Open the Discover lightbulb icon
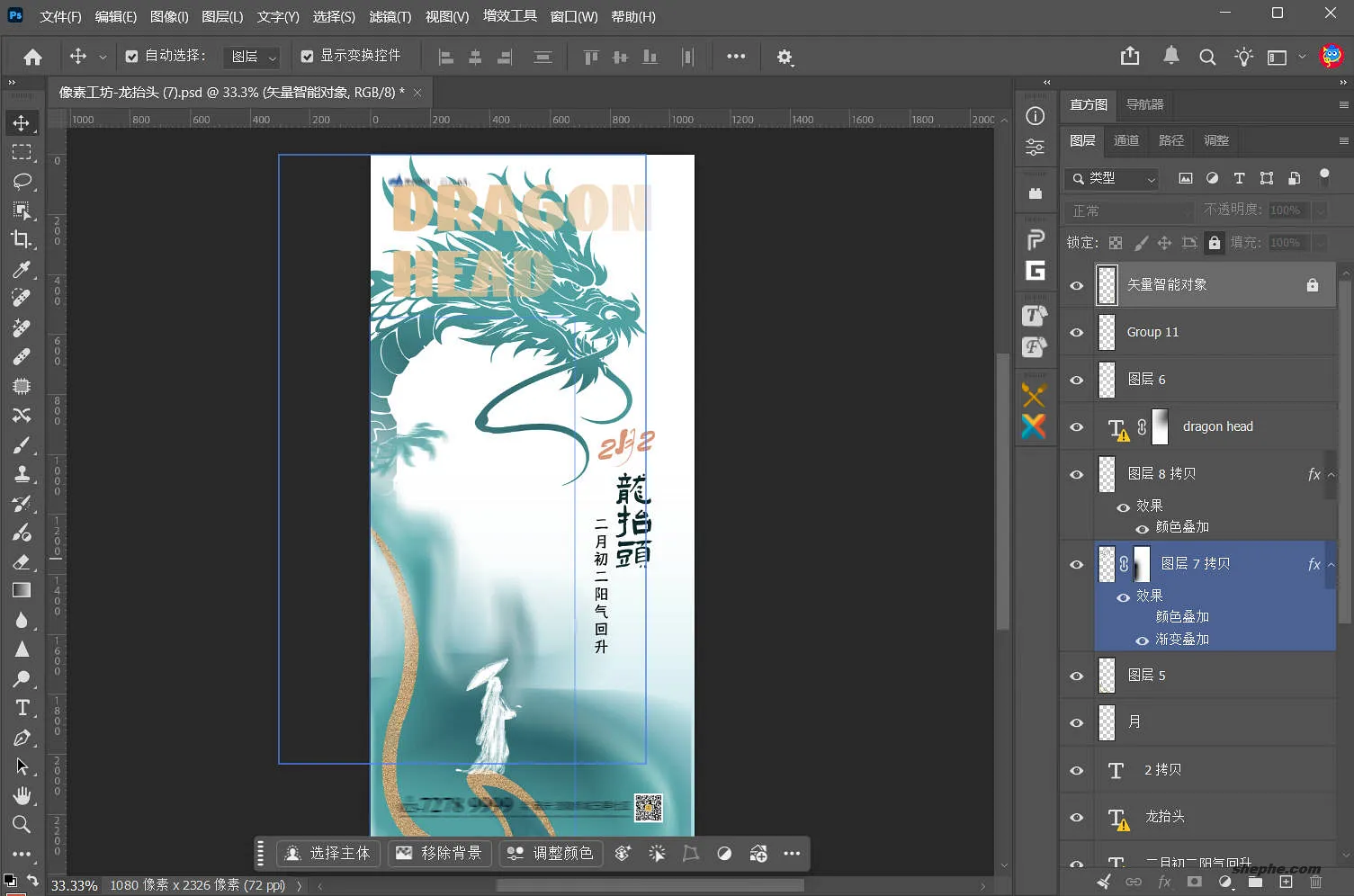The height and width of the screenshot is (896, 1354). click(x=1244, y=57)
